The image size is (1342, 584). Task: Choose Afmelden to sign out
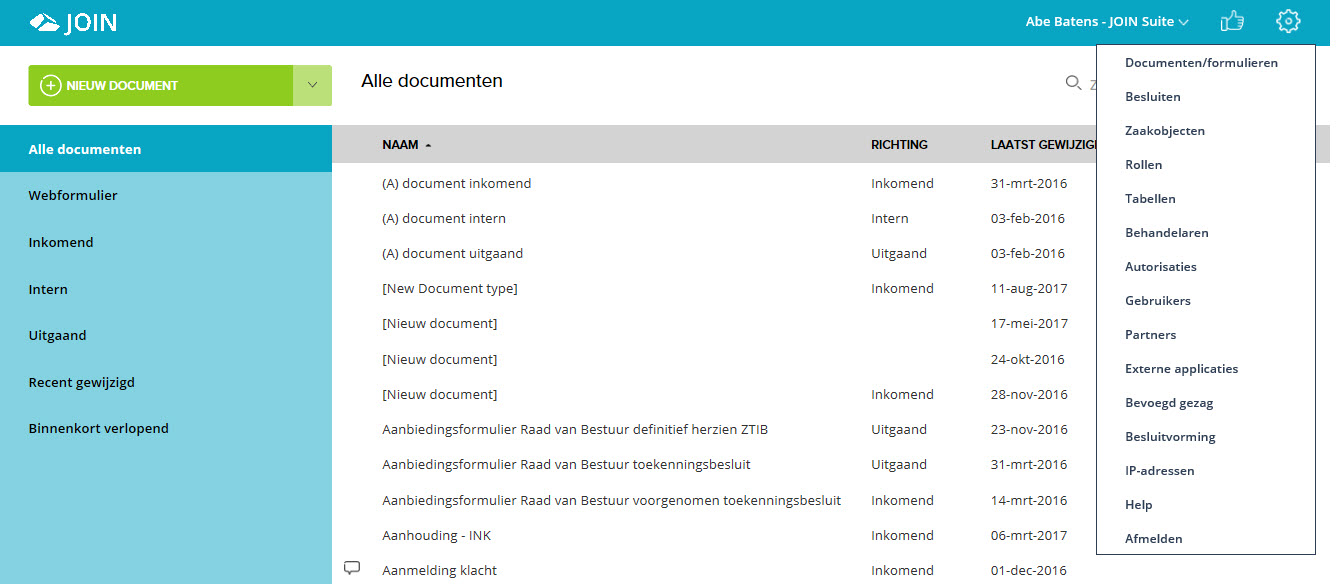[x=1153, y=538]
